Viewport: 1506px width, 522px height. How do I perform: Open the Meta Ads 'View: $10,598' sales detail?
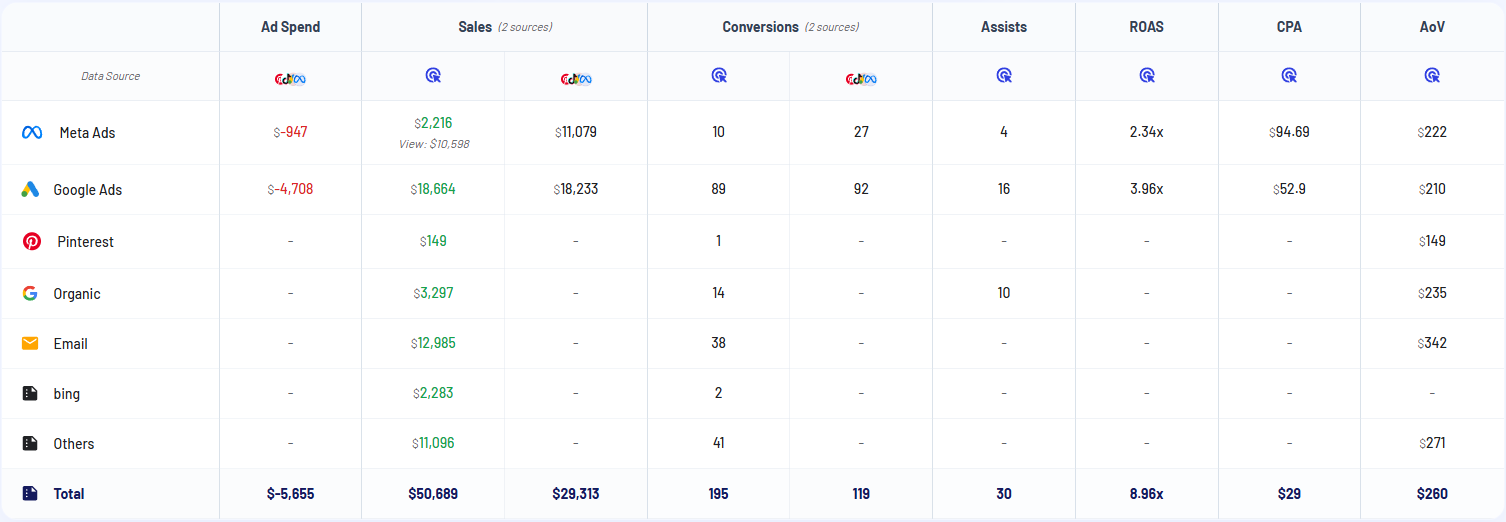click(433, 144)
